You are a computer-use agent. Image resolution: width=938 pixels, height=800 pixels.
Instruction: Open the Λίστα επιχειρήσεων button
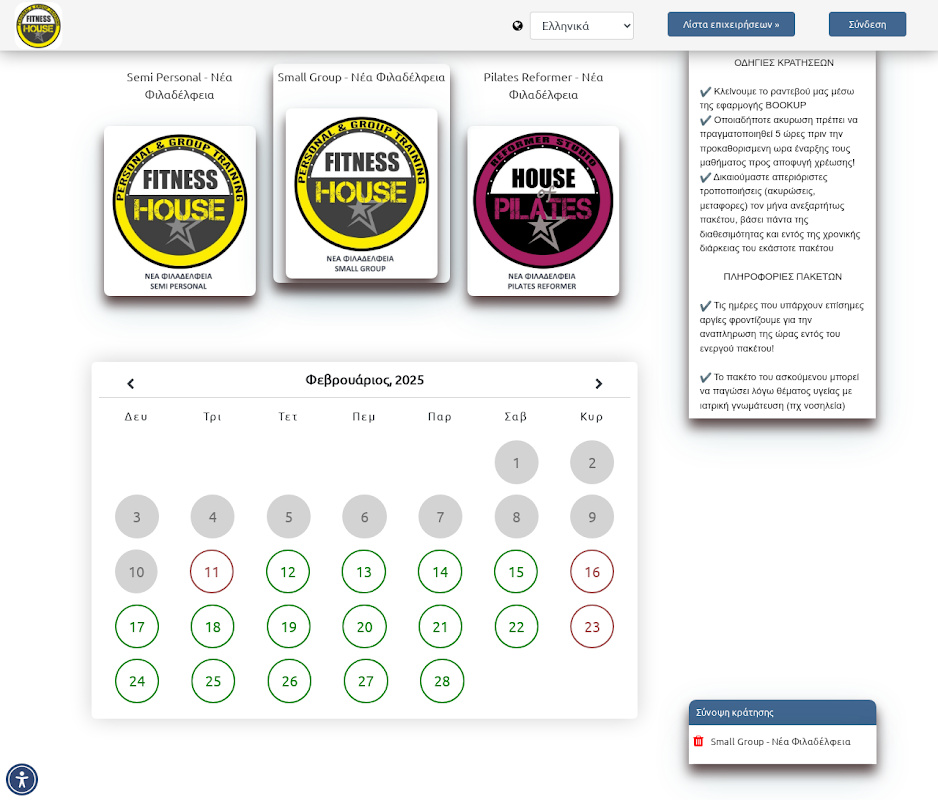coord(731,25)
